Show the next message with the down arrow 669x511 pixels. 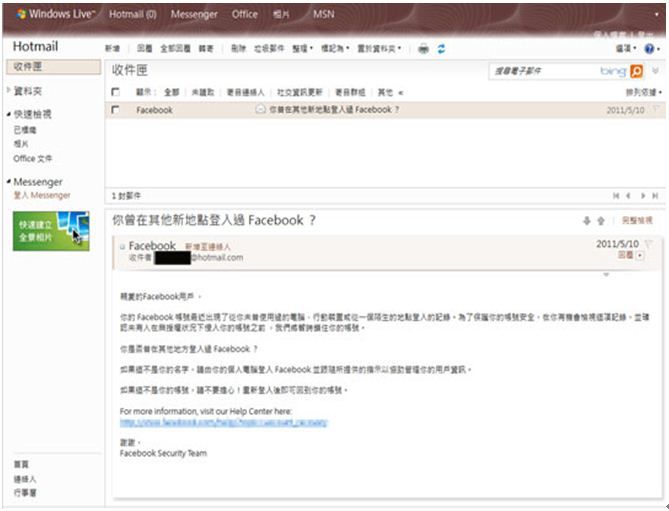coord(587,221)
